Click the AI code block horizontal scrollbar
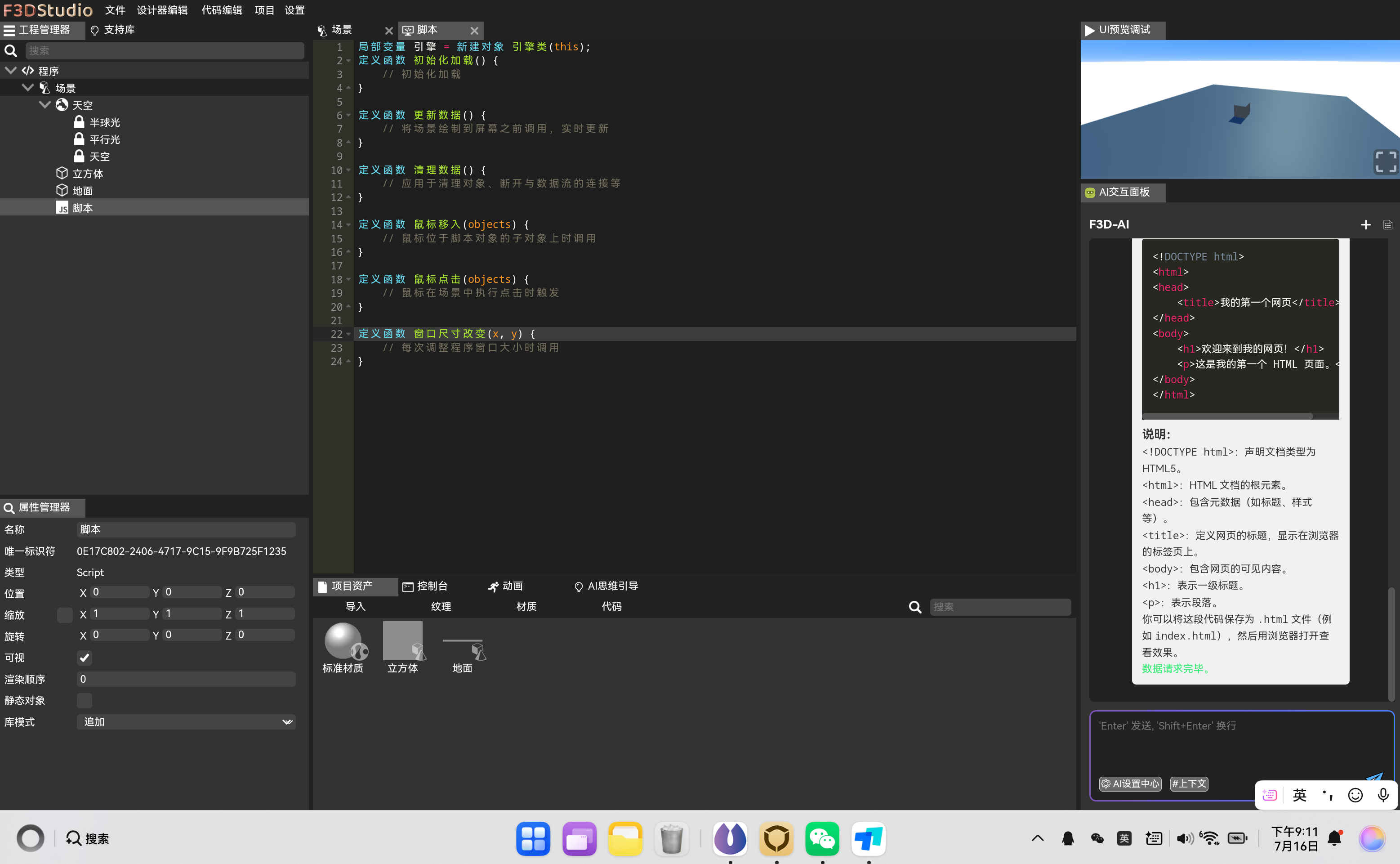Screen dimensions: 1400x864 (1227, 416)
